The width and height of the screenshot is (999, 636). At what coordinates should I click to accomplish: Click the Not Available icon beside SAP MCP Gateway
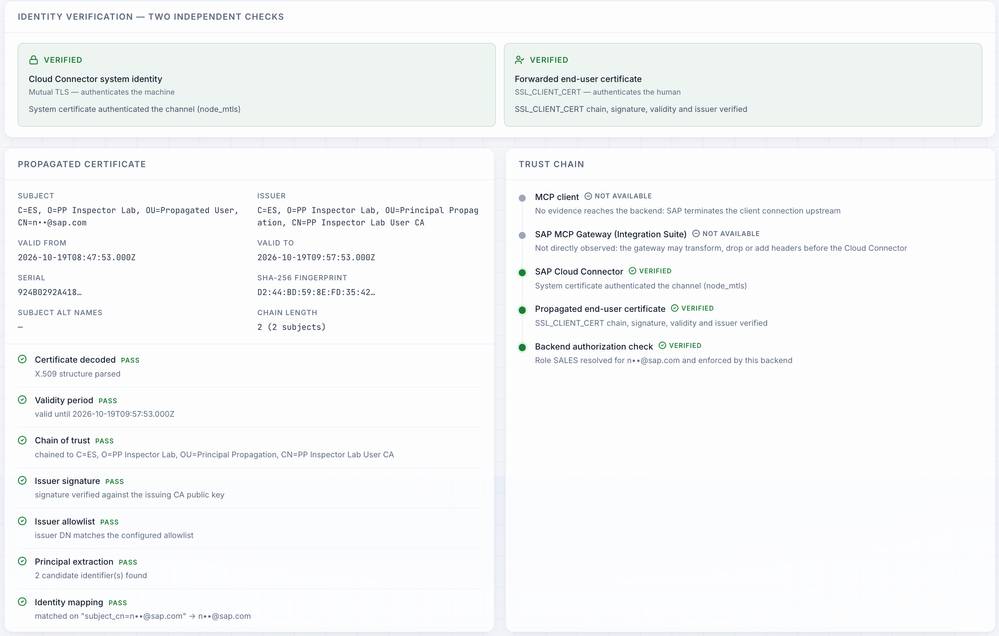click(x=696, y=234)
